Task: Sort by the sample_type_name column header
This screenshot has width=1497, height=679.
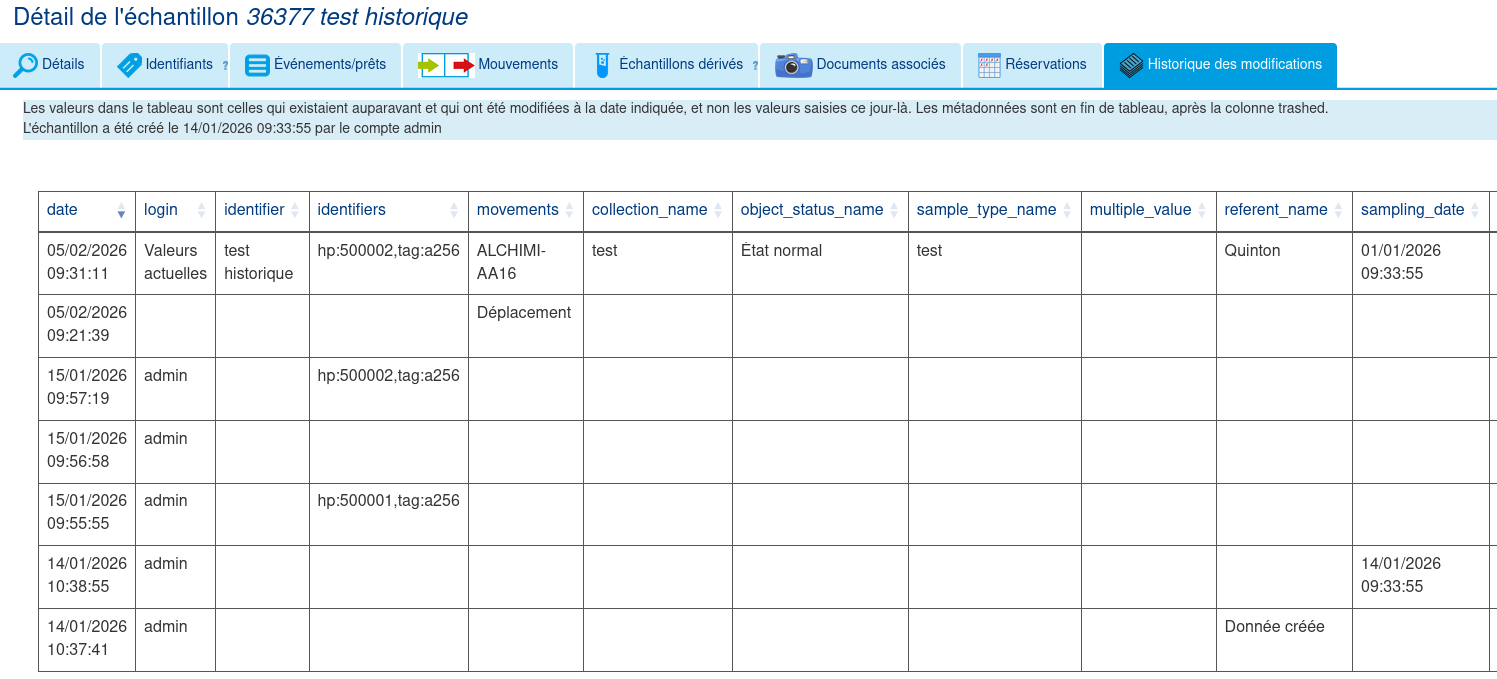Action: pos(994,210)
